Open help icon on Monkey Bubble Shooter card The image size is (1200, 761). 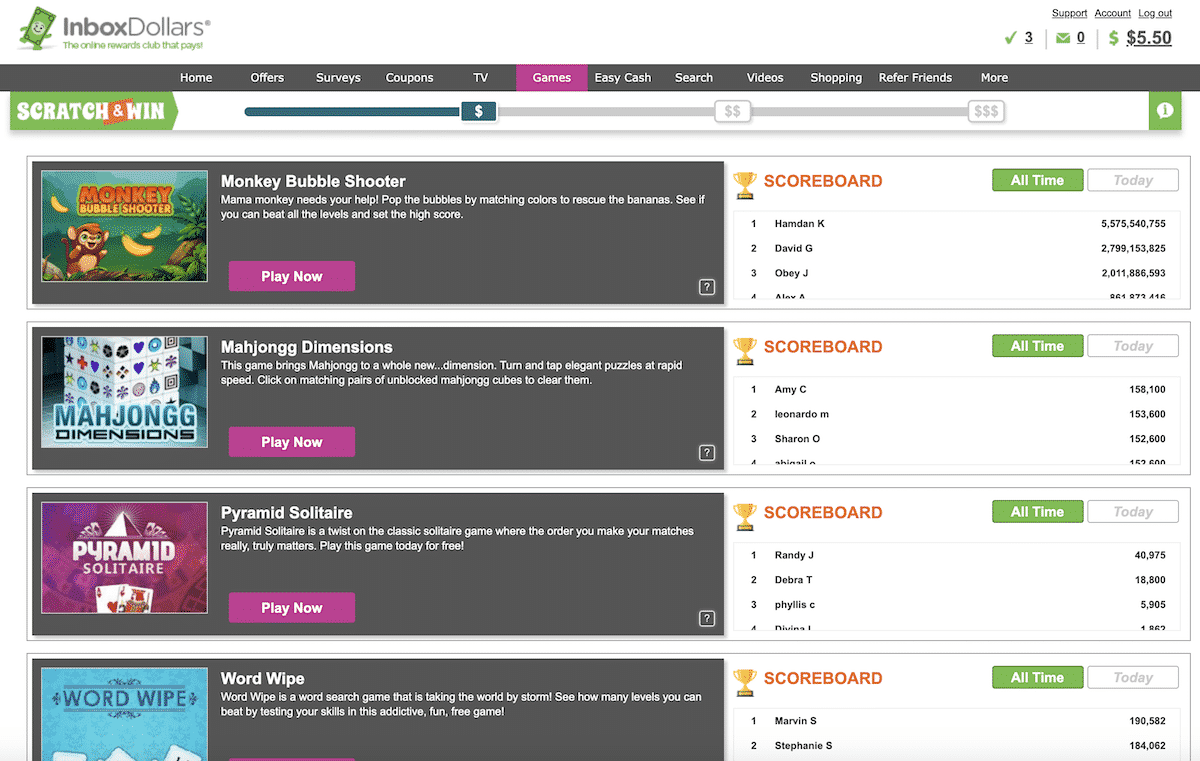click(x=707, y=287)
